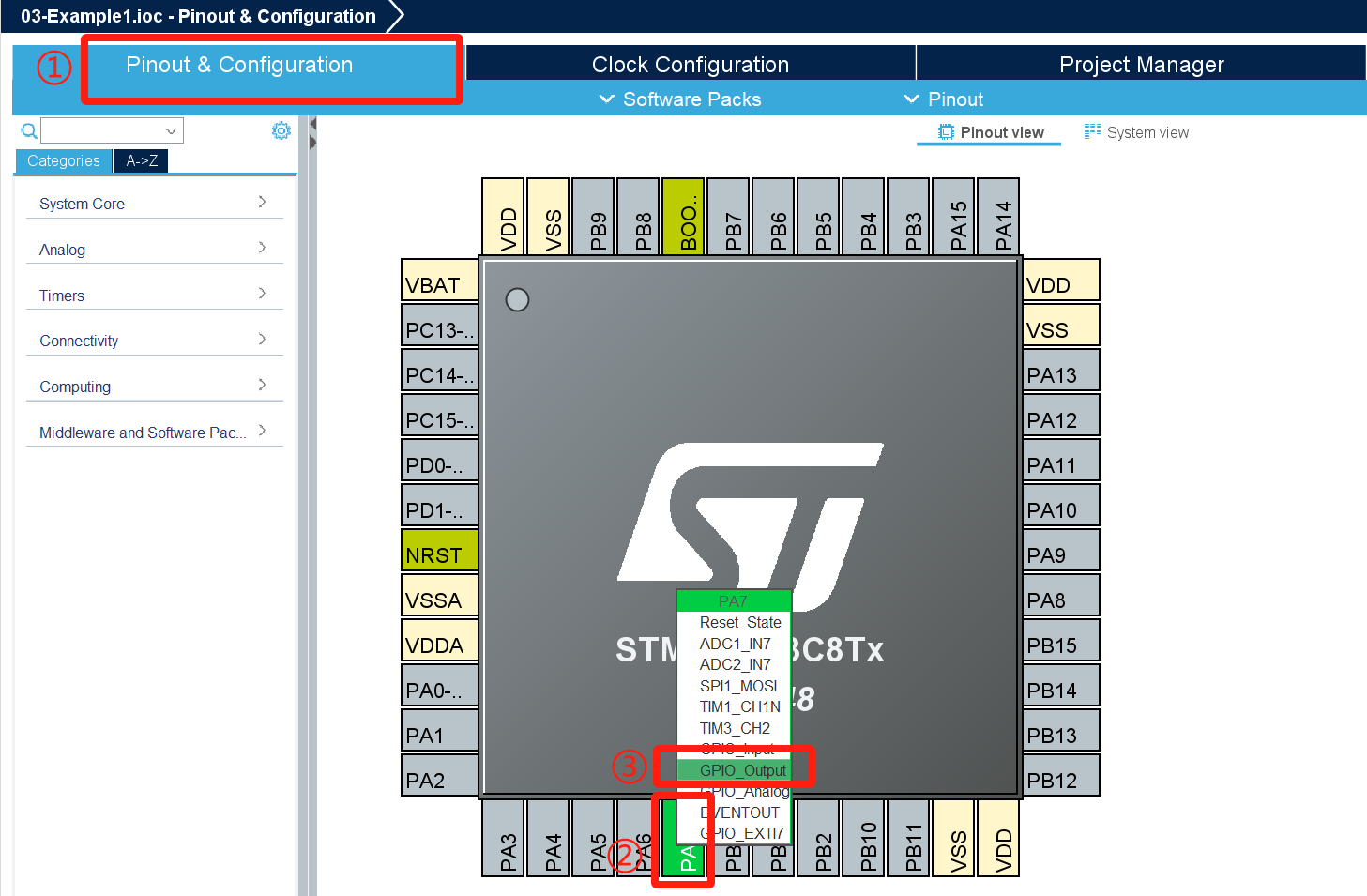Viewport: 1367px width, 896px height.
Task: Click the PA15 pin
Action: 953,217
